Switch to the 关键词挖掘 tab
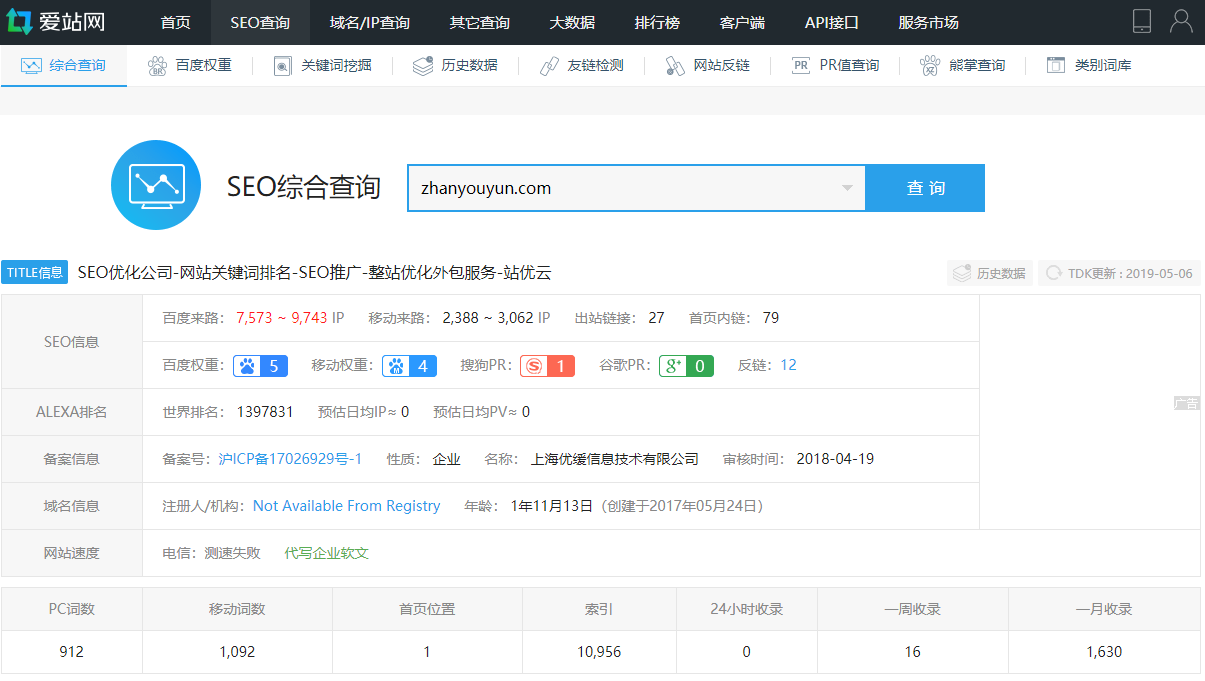The image size is (1205, 681). point(322,66)
